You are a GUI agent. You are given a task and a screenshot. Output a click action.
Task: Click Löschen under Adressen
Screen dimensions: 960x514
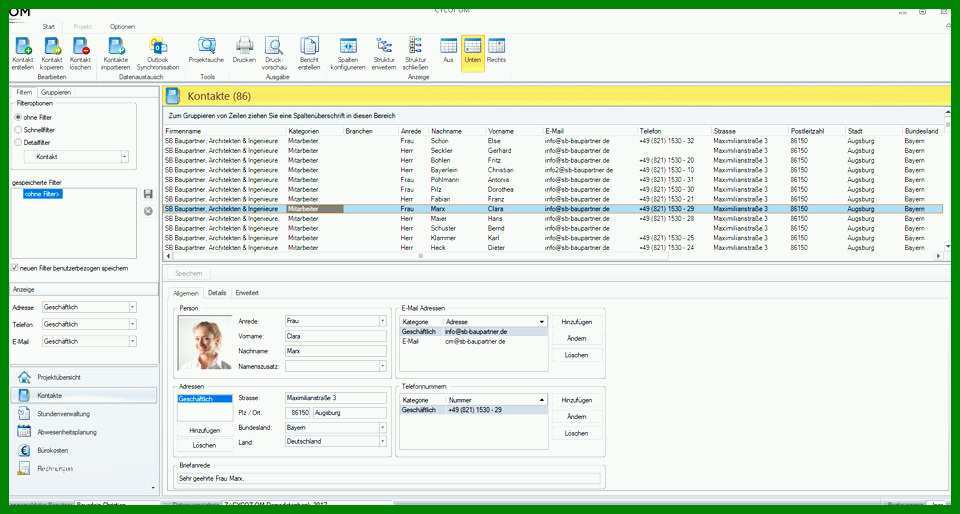click(204, 445)
